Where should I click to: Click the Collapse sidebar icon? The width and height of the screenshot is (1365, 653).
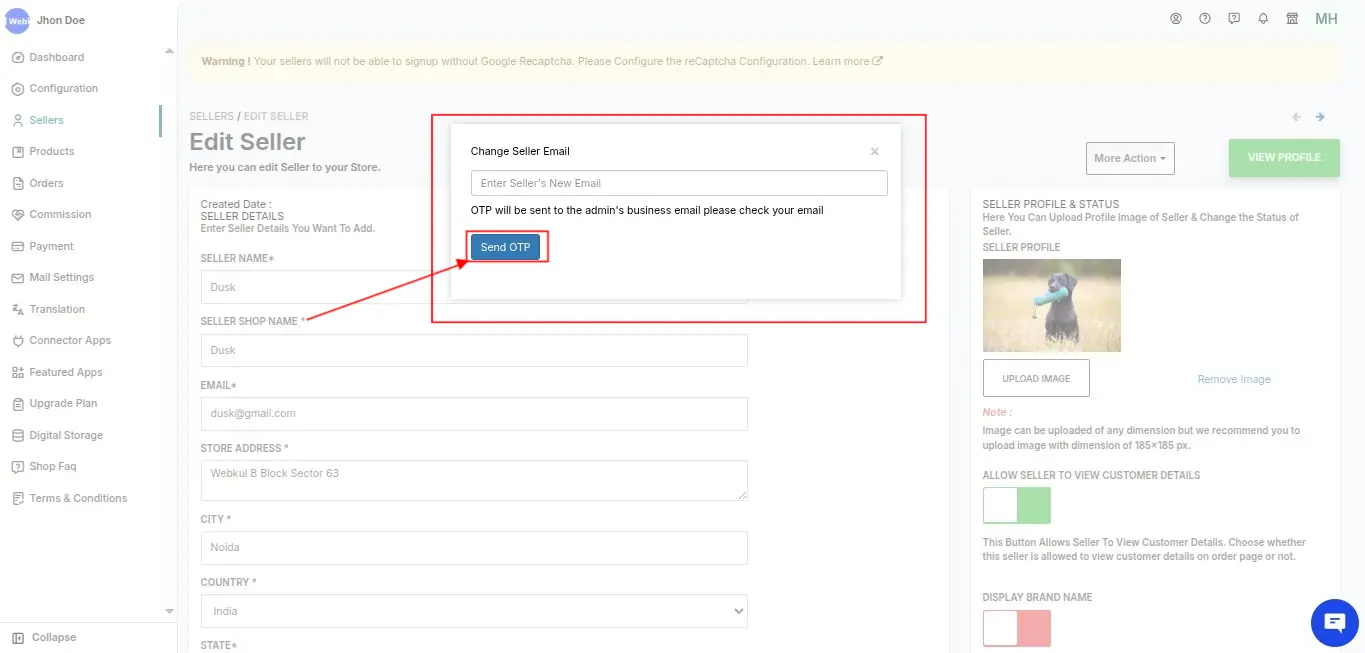[18, 637]
